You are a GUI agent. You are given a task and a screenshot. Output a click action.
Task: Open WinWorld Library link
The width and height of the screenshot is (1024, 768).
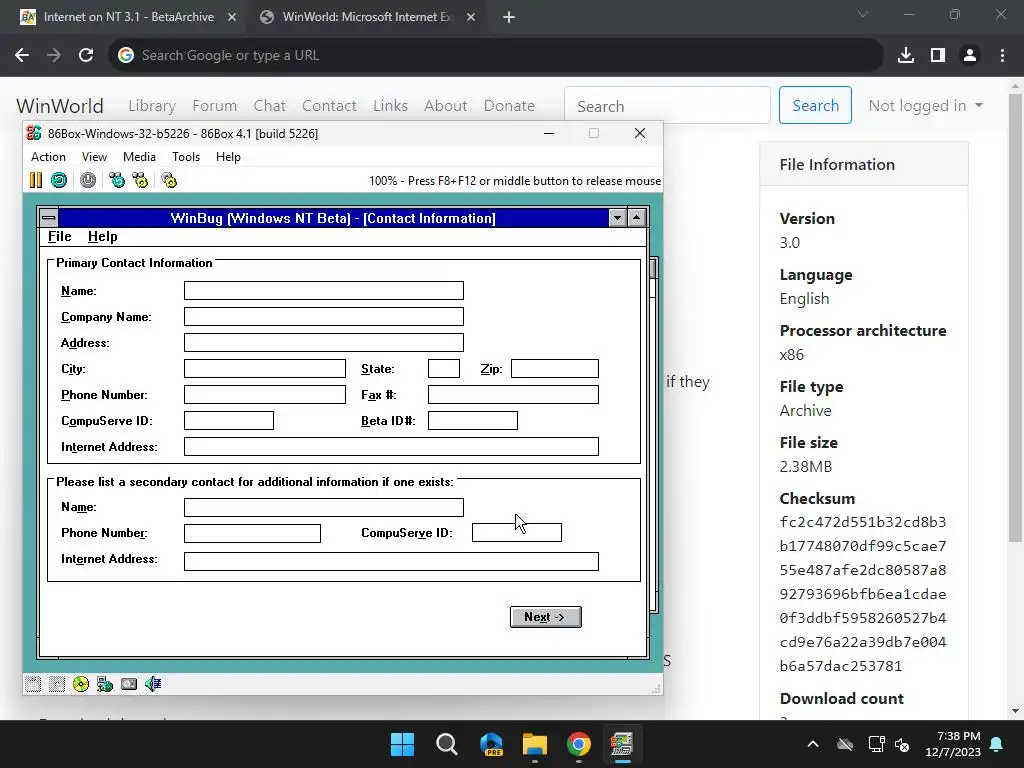pyautogui.click(x=152, y=106)
